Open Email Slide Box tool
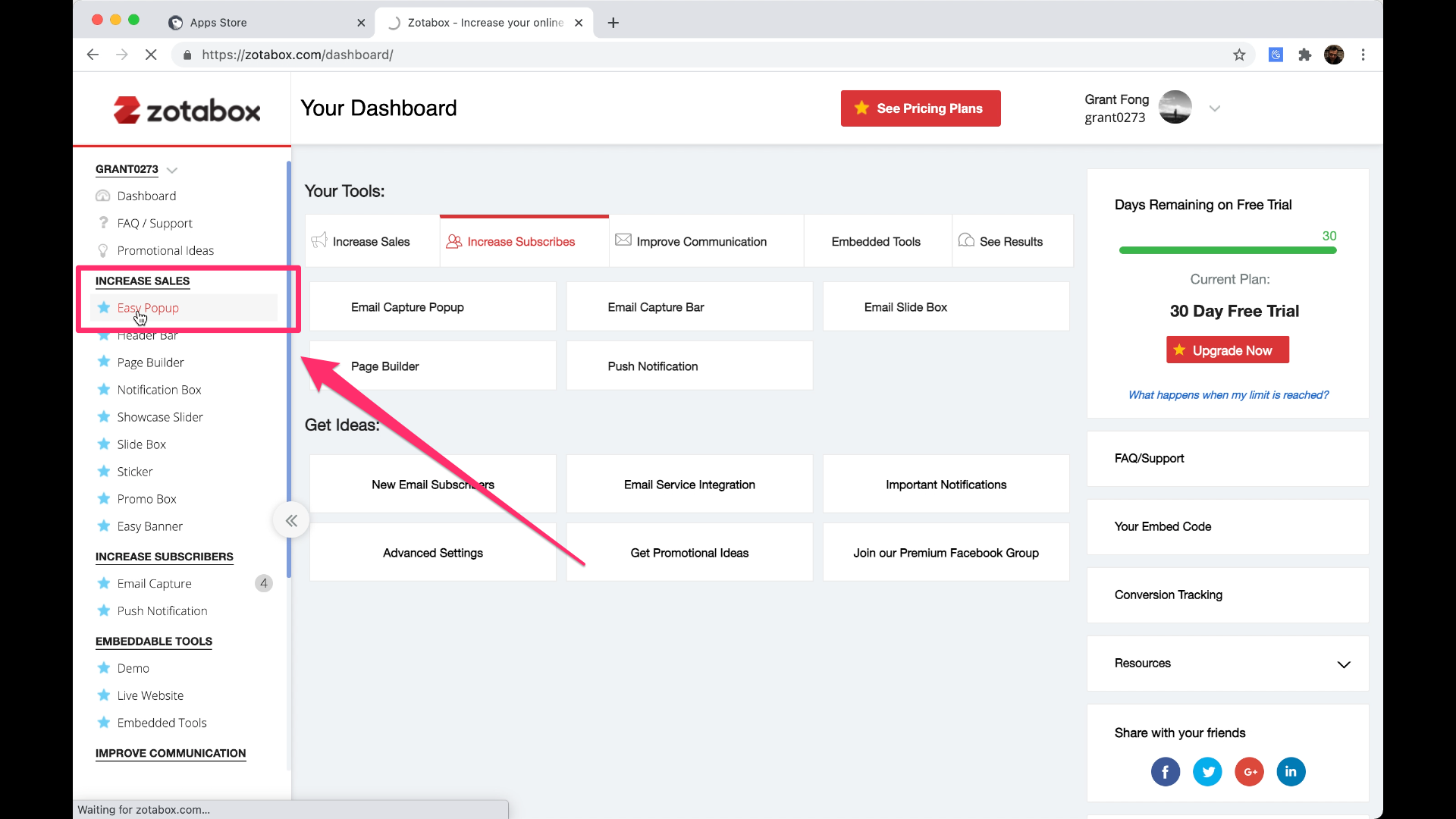 coord(946,307)
